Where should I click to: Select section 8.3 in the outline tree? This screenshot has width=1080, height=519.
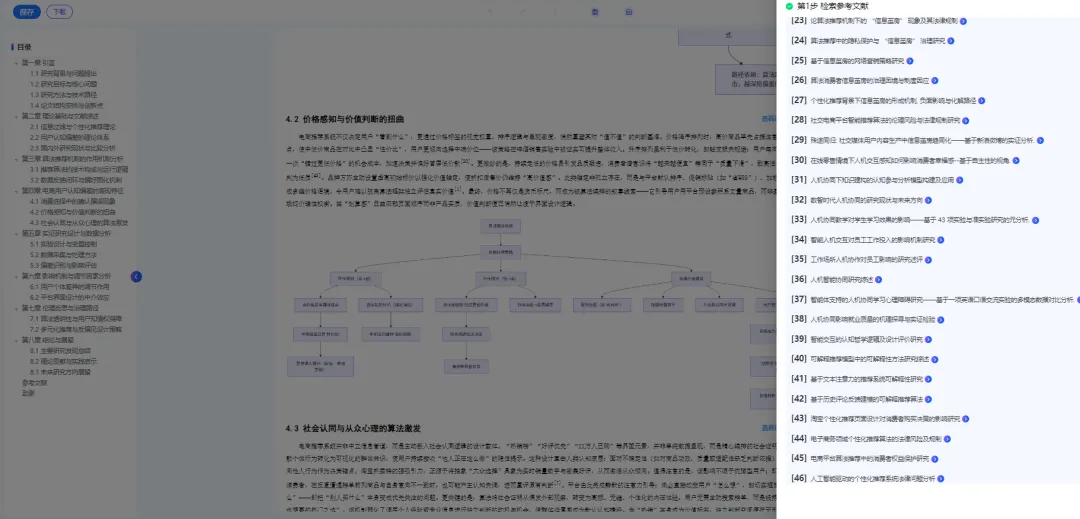coord(61,372)
